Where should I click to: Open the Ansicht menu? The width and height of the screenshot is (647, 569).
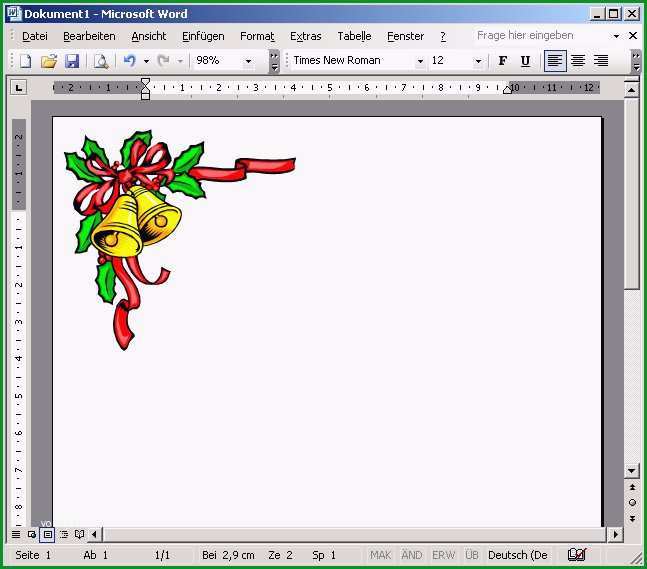tap(149, 36)
